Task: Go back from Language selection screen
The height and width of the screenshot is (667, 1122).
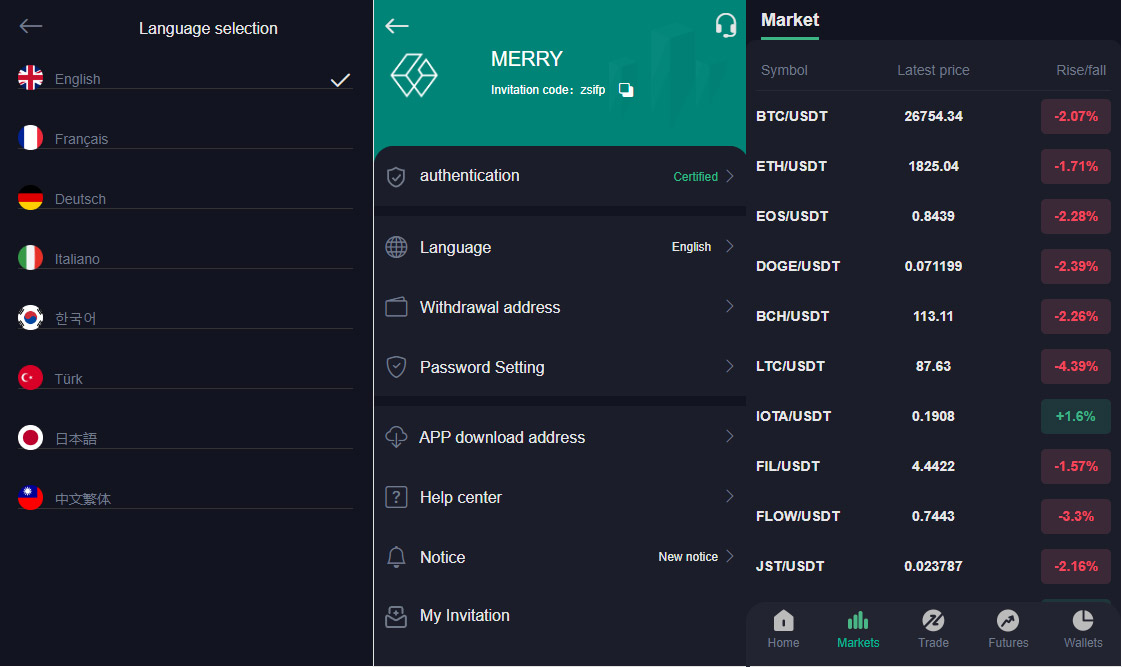Action: pos(31,27)
